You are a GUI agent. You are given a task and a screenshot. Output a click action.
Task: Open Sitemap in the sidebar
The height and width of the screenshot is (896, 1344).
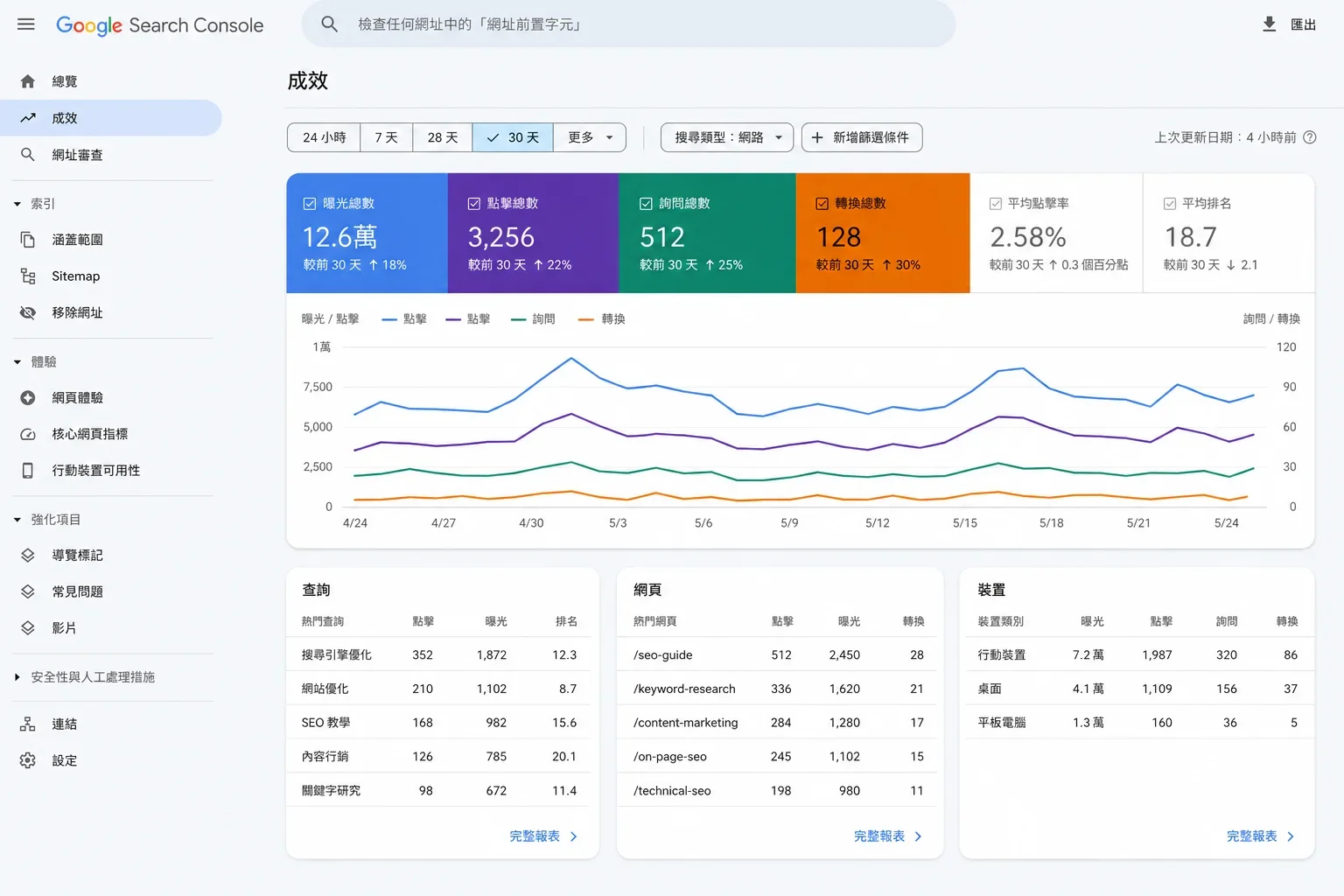pos(111,276)
